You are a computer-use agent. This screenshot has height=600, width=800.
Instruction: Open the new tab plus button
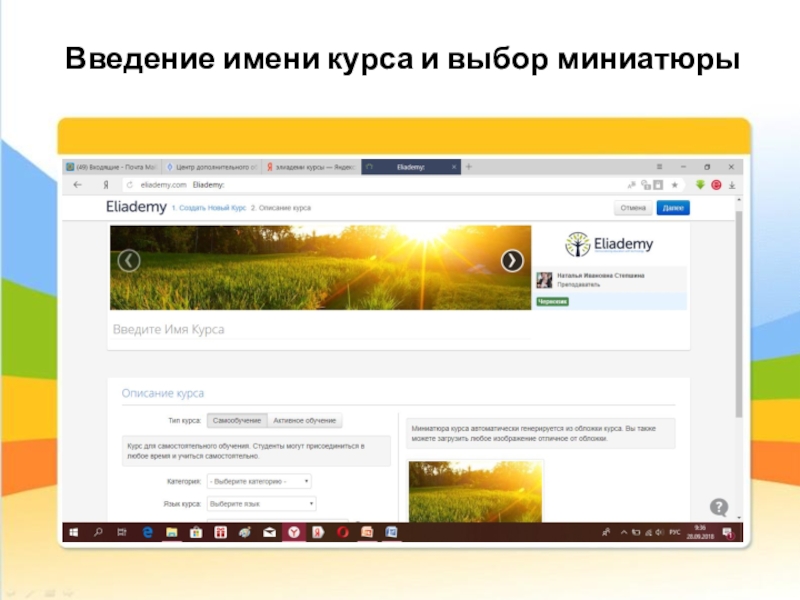click(469, 167)
